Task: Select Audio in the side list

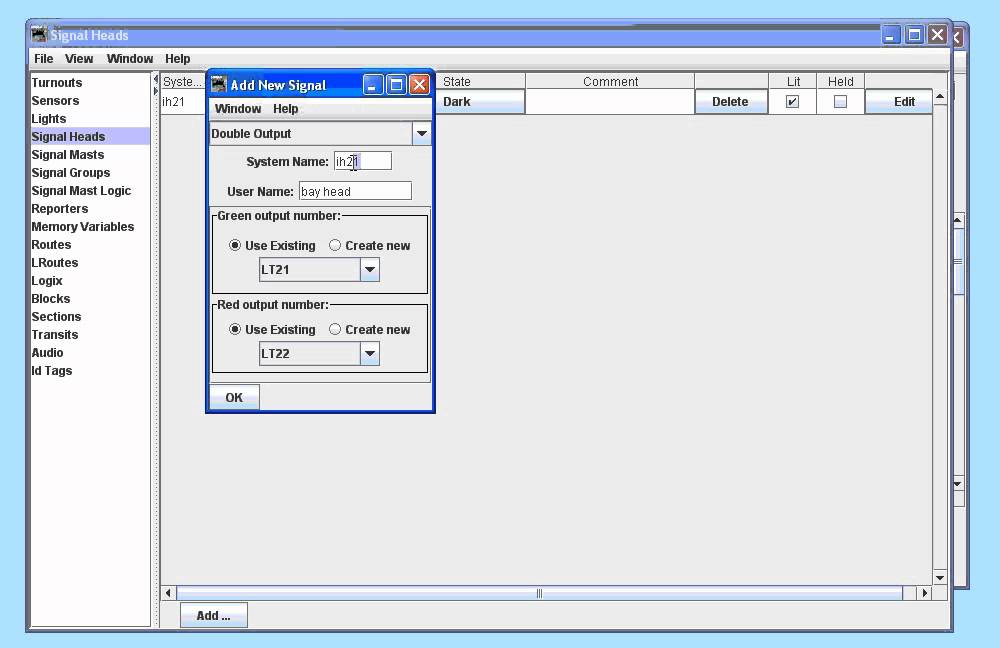Action: (x=91, y=353)
